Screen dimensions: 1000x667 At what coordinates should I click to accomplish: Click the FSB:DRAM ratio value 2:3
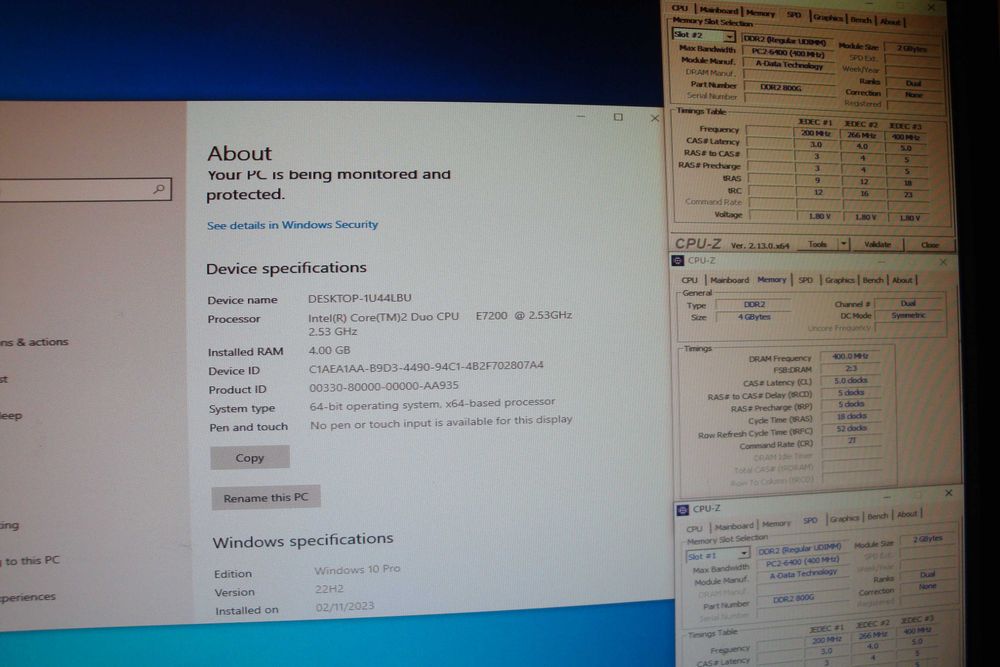(851, 369)
